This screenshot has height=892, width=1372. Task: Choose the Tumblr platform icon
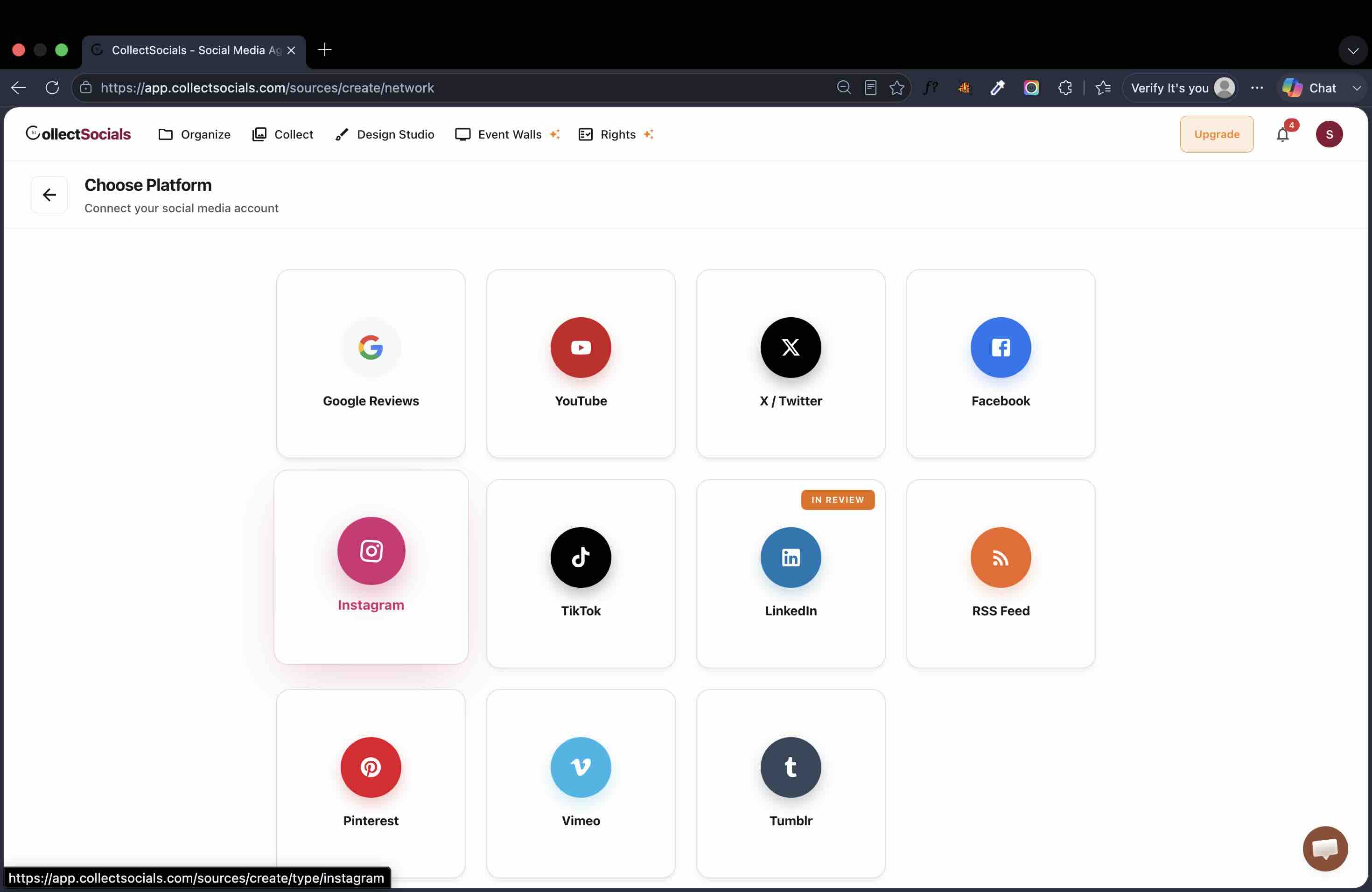point(791,767)
